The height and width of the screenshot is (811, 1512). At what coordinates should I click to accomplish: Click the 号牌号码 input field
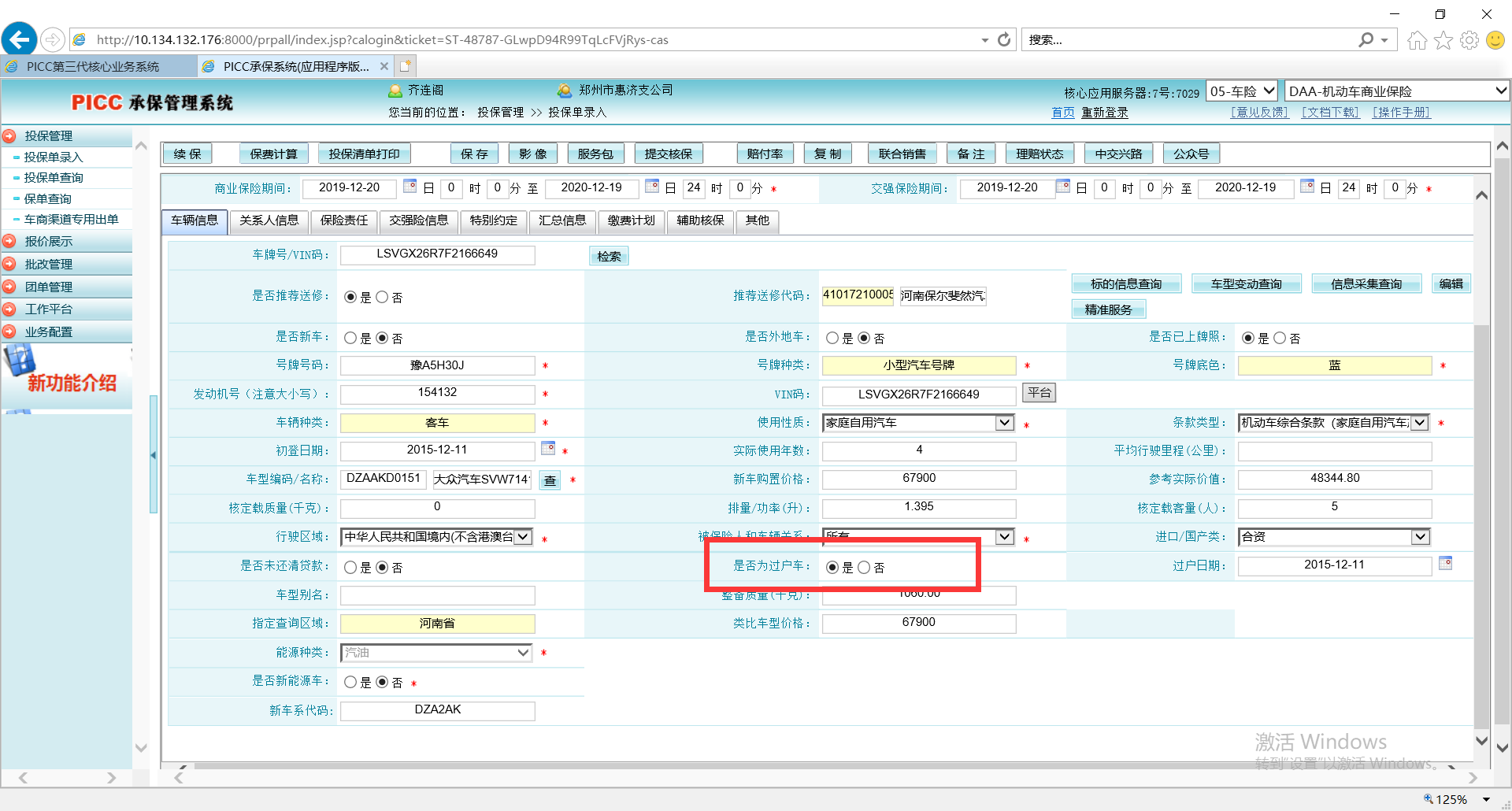pyautogui.click(x=437, y=365)
